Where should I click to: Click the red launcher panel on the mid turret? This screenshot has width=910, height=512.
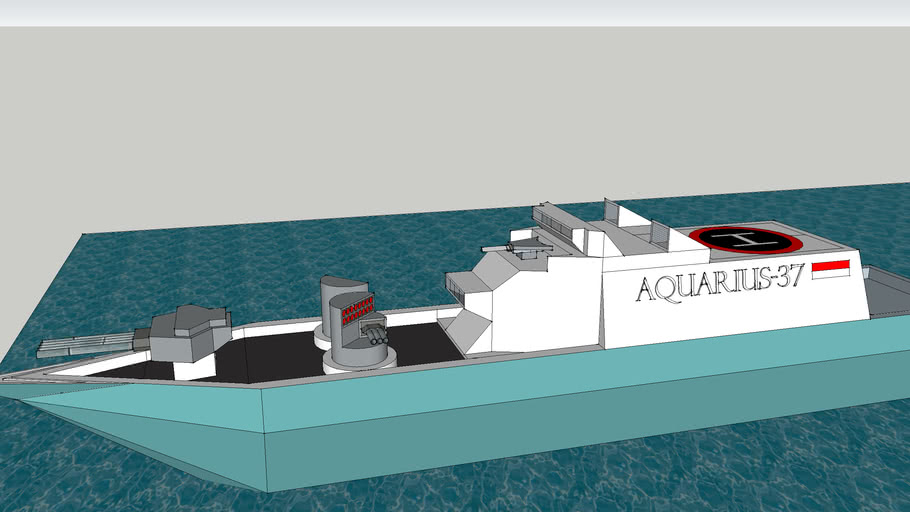click(x=357, y=312)
